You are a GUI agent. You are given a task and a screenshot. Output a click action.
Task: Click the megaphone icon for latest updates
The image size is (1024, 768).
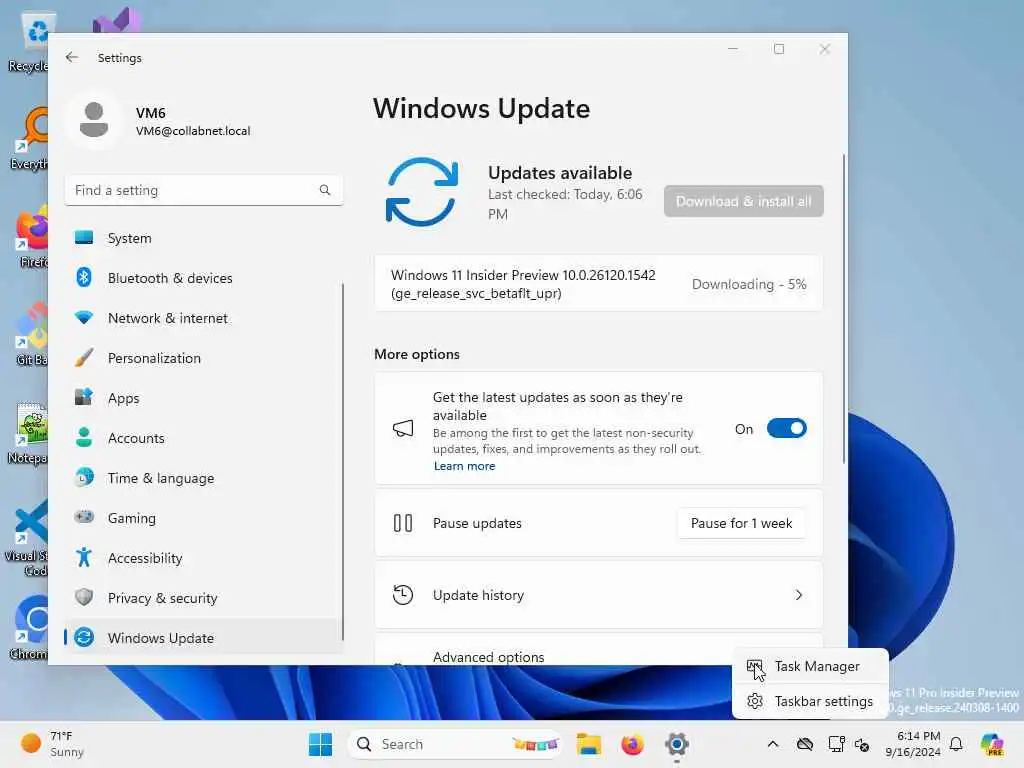(x=403, y=428)
